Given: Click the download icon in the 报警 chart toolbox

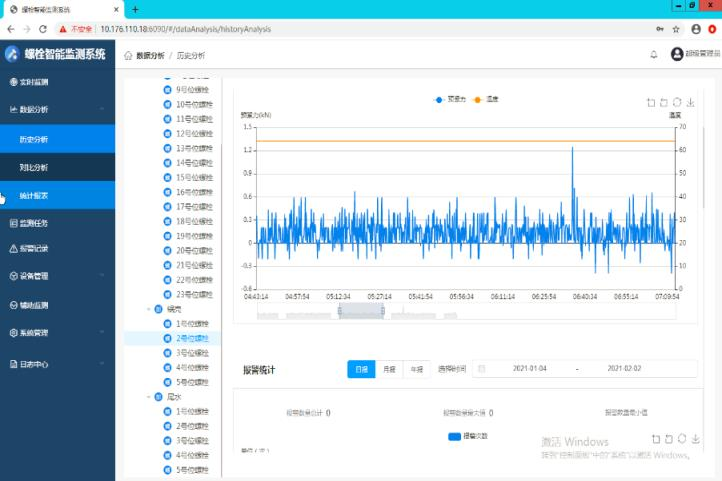Looking at the screenshot, I should point(695,439).
